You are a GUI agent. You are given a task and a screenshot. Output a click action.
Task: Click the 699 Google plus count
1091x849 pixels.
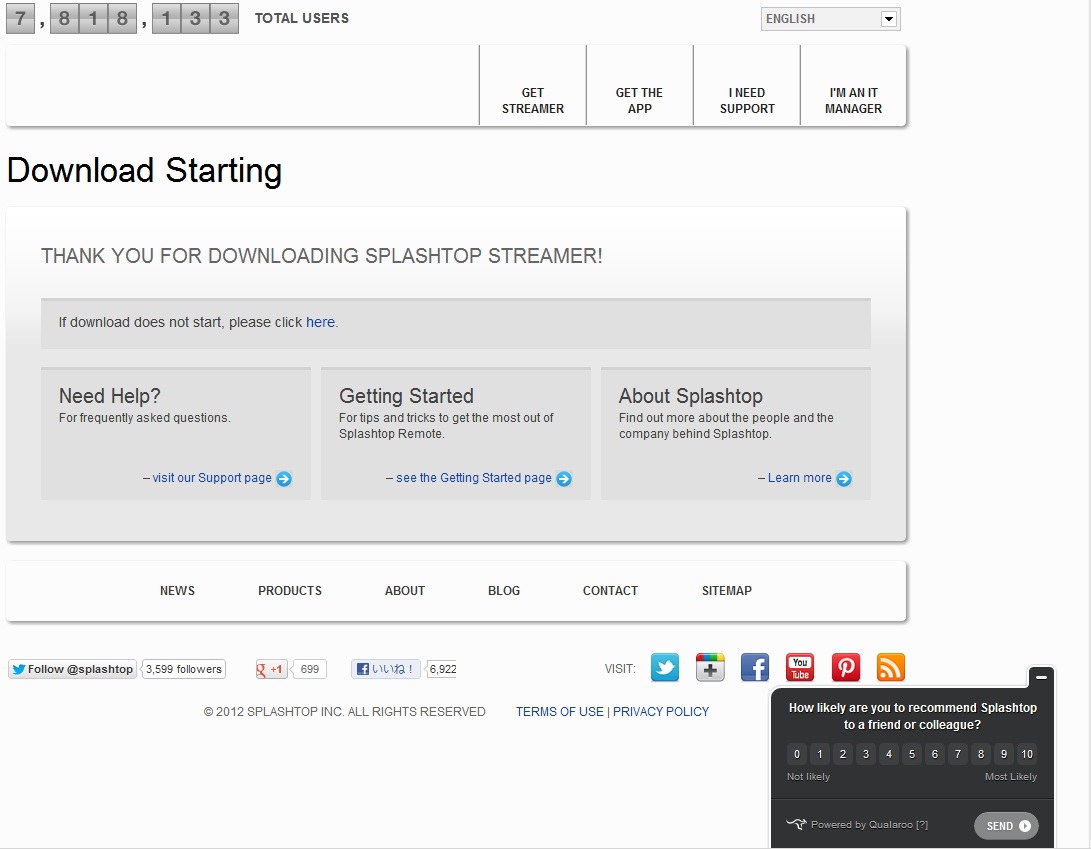(x=310, y=669)
